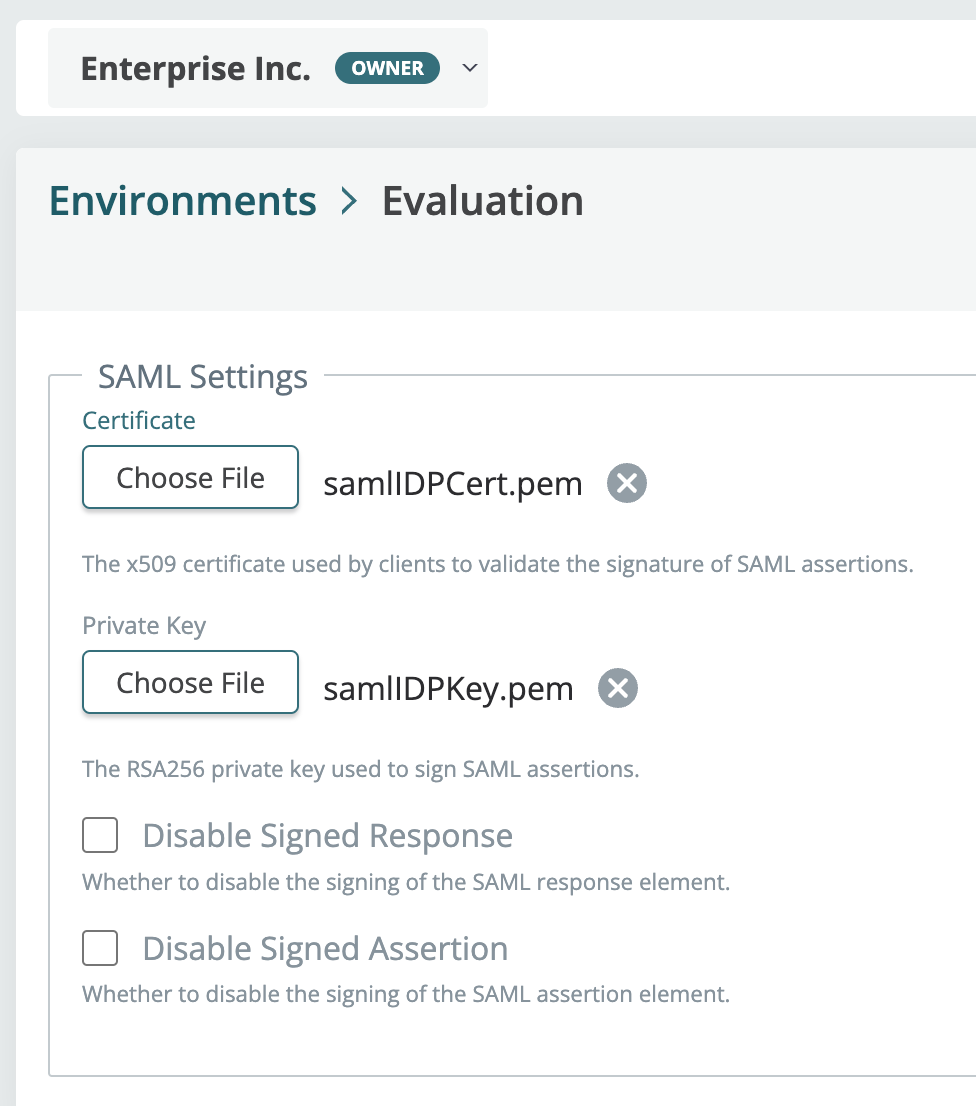Viewport: 976px width, 1106px height.
Task: Click the OWNER role badge
Action: 387,68
